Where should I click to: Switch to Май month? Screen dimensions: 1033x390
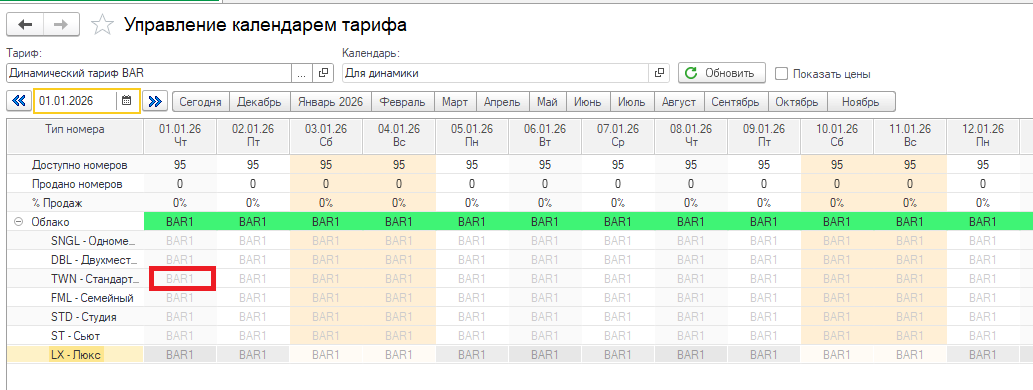547,102
